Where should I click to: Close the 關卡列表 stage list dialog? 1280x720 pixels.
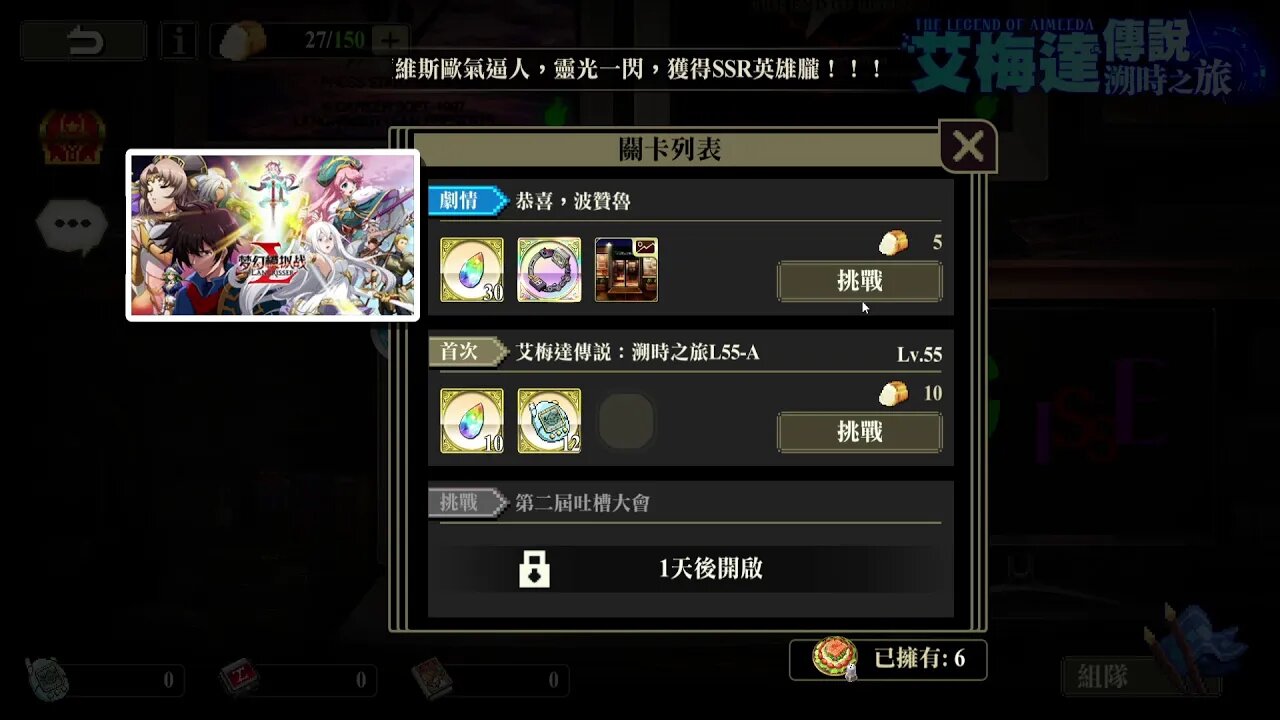967,147
